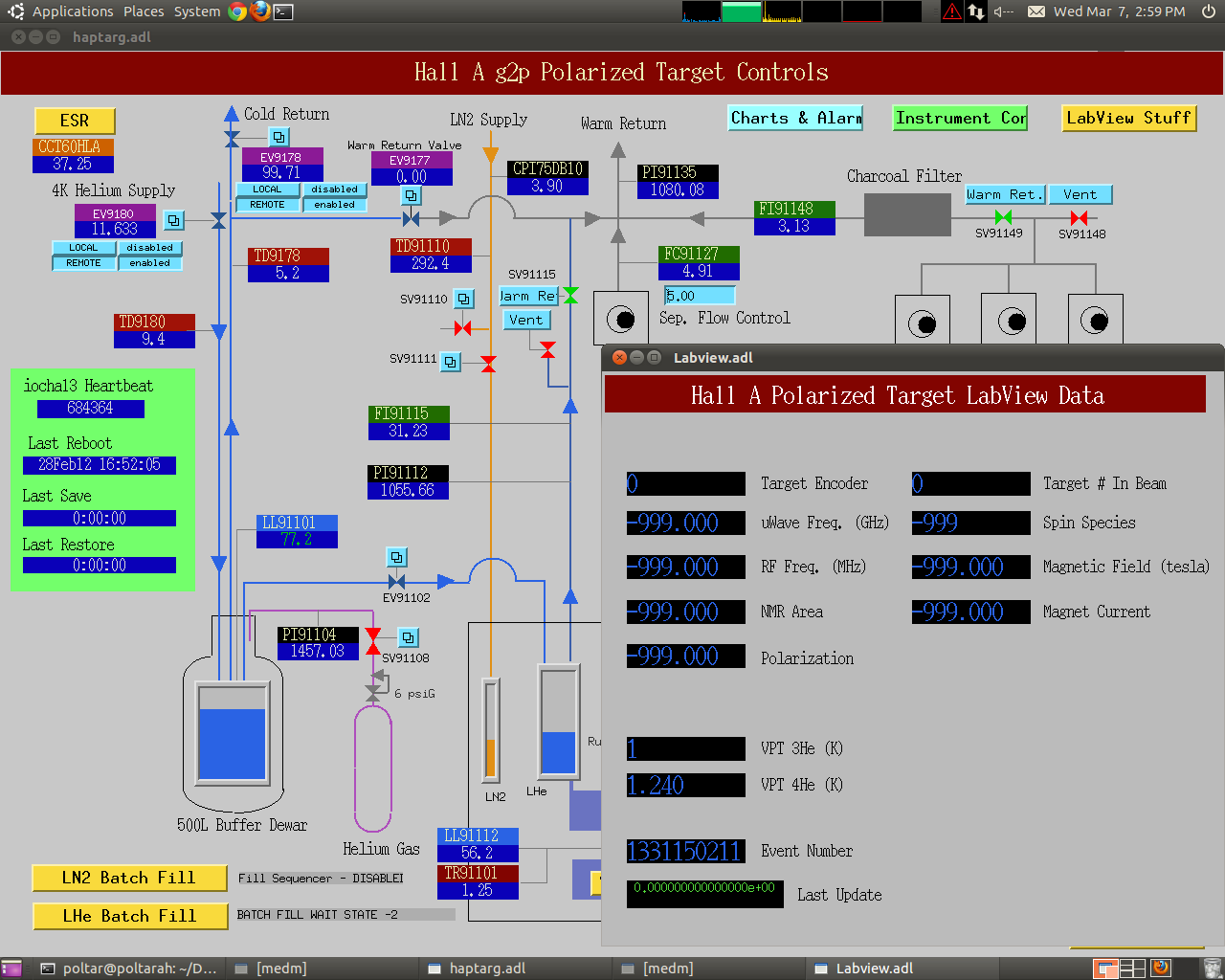Click the red warning alert indicator
The image size is (1225, 980).
[x=952, y=11]
